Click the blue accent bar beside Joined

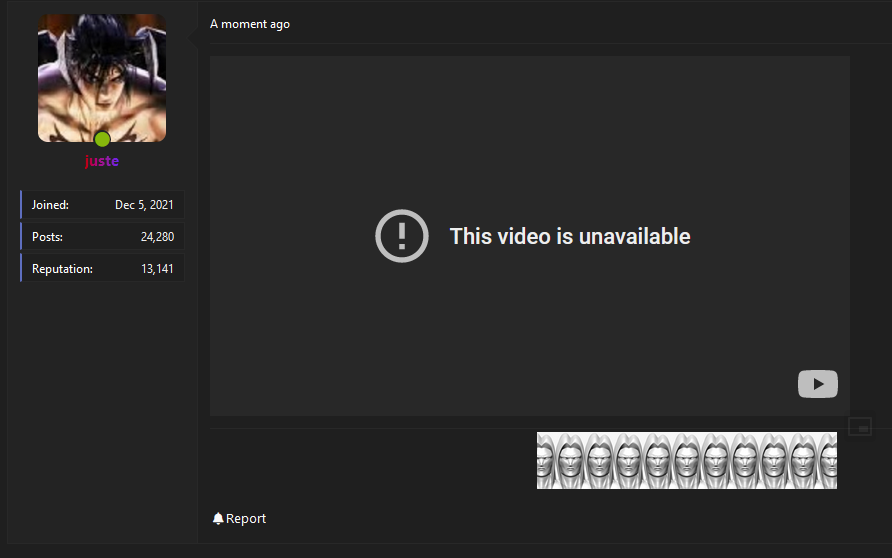21,205
